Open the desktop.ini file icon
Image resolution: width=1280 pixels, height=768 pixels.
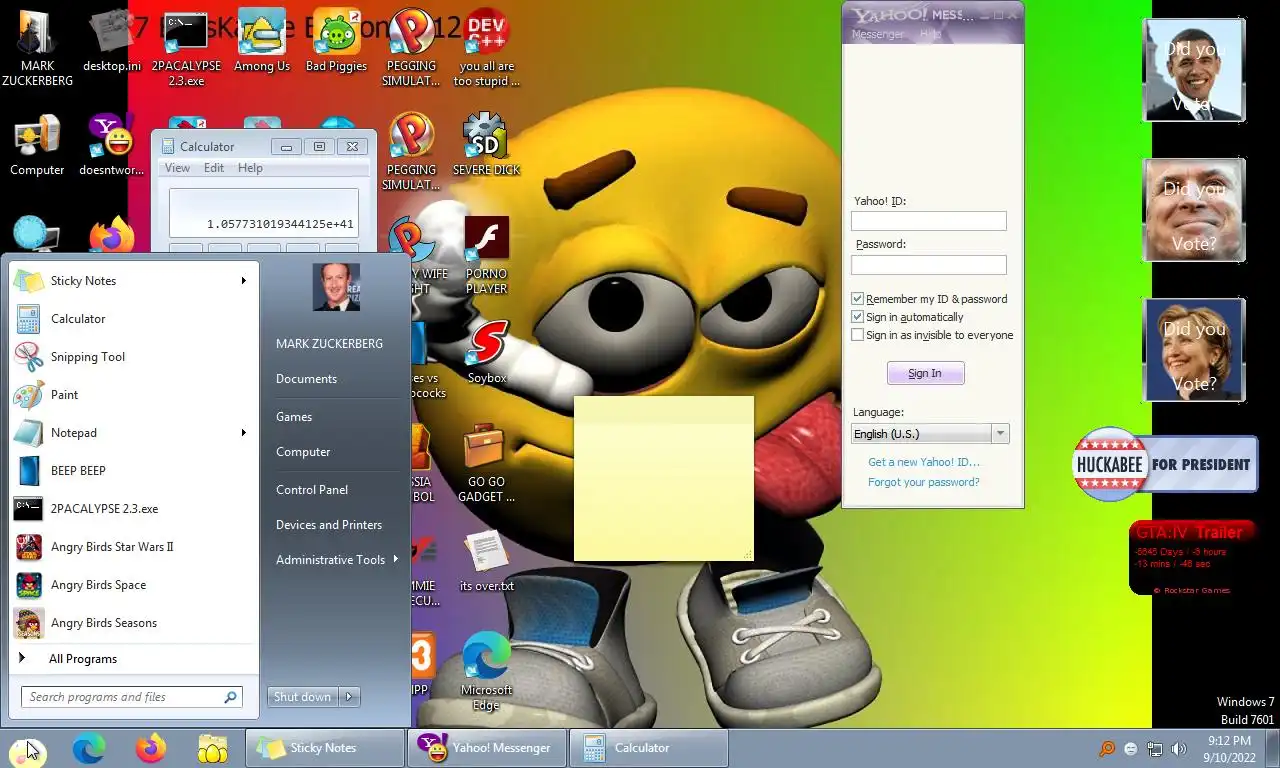click(112, 42)
